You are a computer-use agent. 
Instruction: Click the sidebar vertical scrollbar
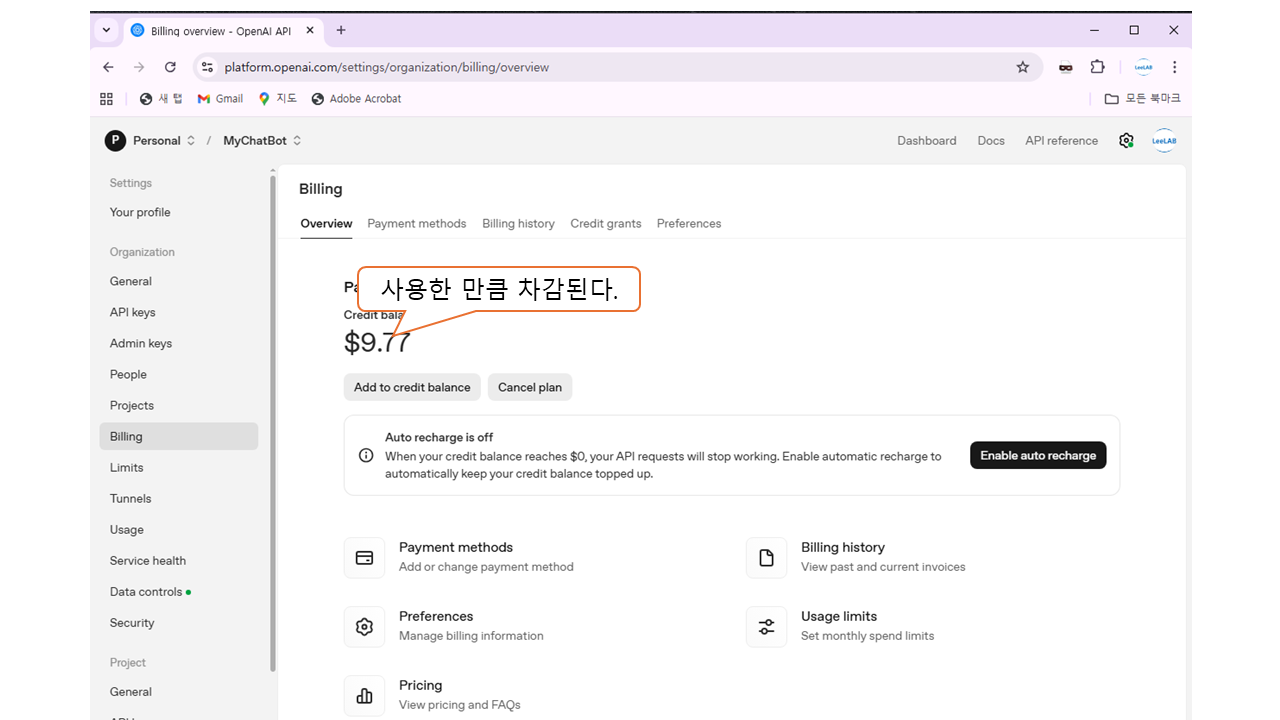point(273,420)
